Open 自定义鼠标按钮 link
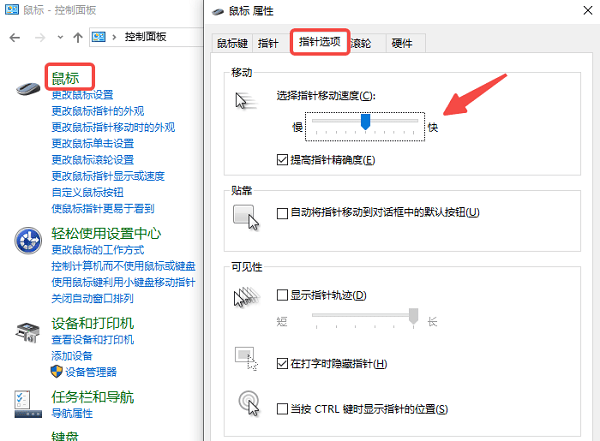 [87, 192]
